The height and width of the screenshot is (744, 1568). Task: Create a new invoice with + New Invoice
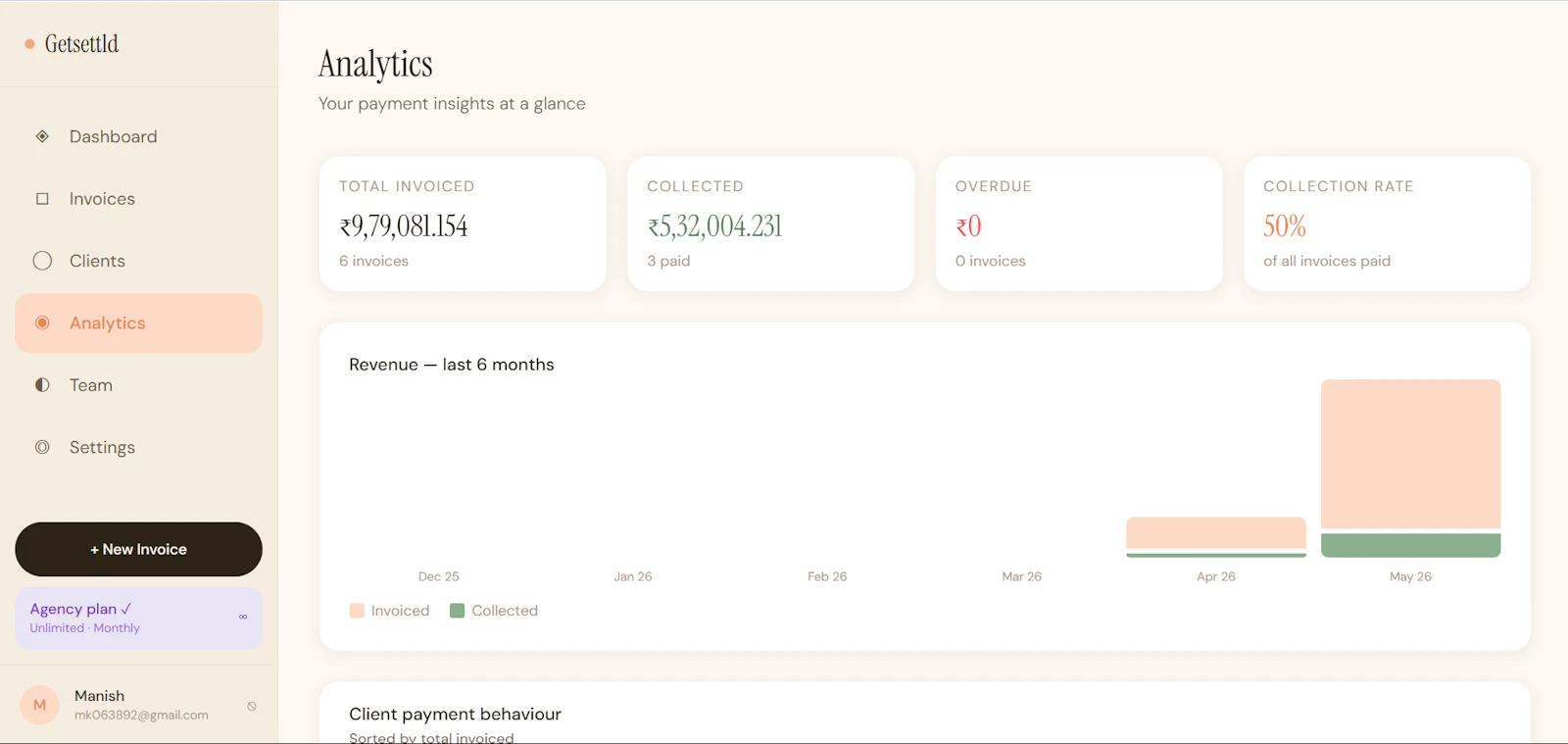tap(138, 549)
